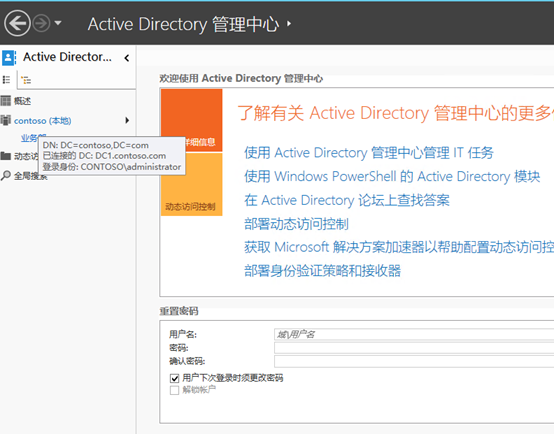Expand the breadcrumb arrow after 管理中心 title
The width and height of the screenshot is (554, 434).
289,24
